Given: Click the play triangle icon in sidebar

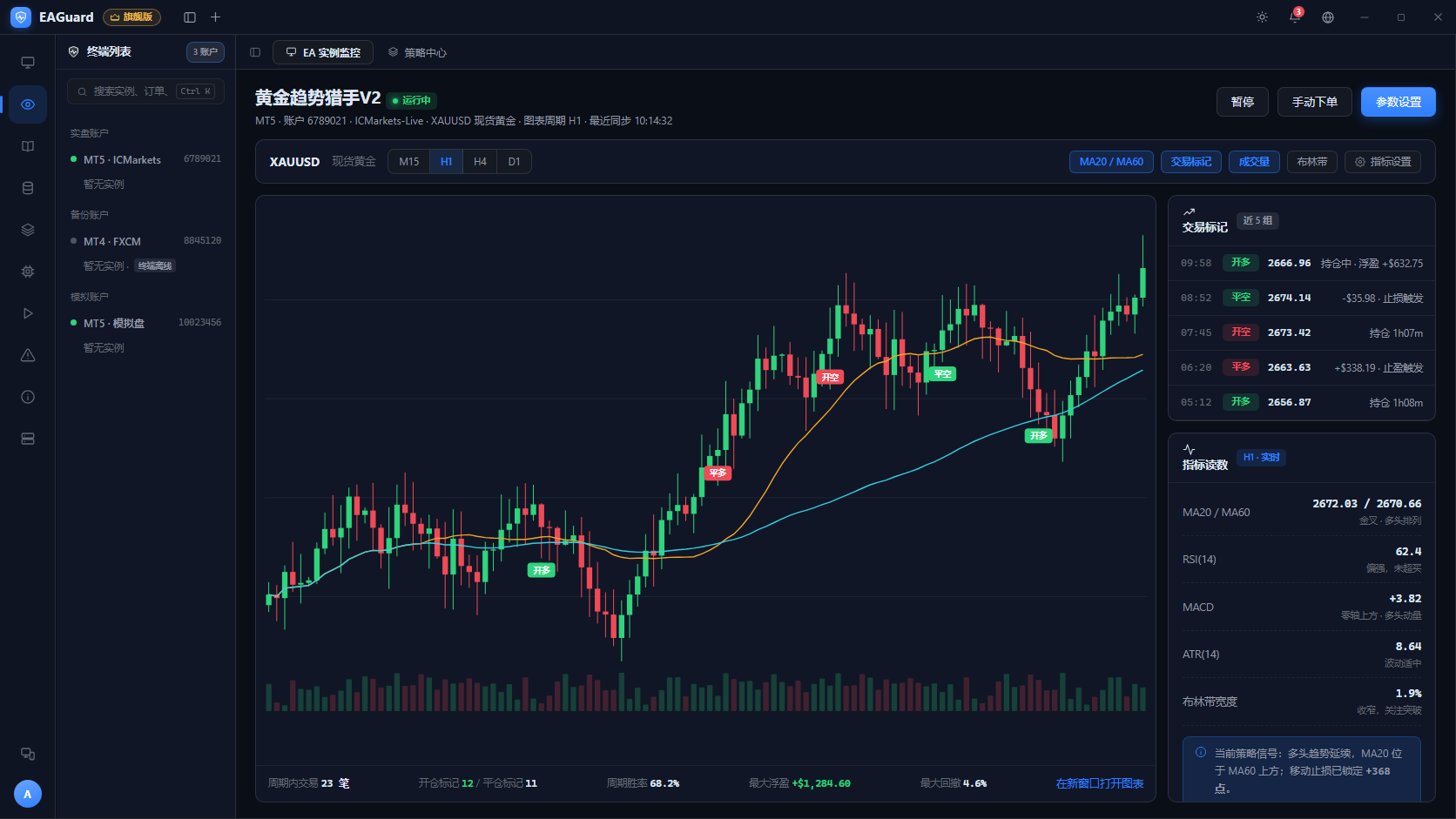Looking at the screenshot, I should [x=28, y=313].
